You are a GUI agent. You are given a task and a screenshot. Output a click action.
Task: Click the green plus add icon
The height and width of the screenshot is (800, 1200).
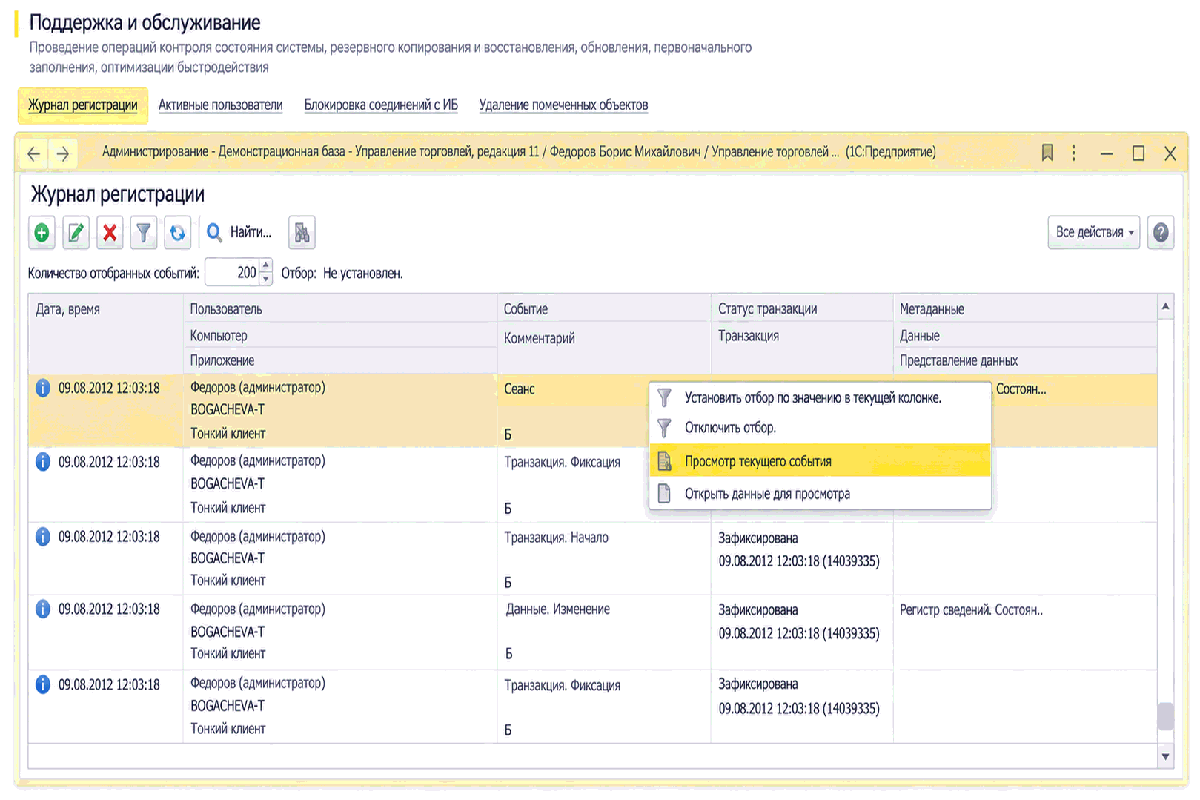point(43,232)
